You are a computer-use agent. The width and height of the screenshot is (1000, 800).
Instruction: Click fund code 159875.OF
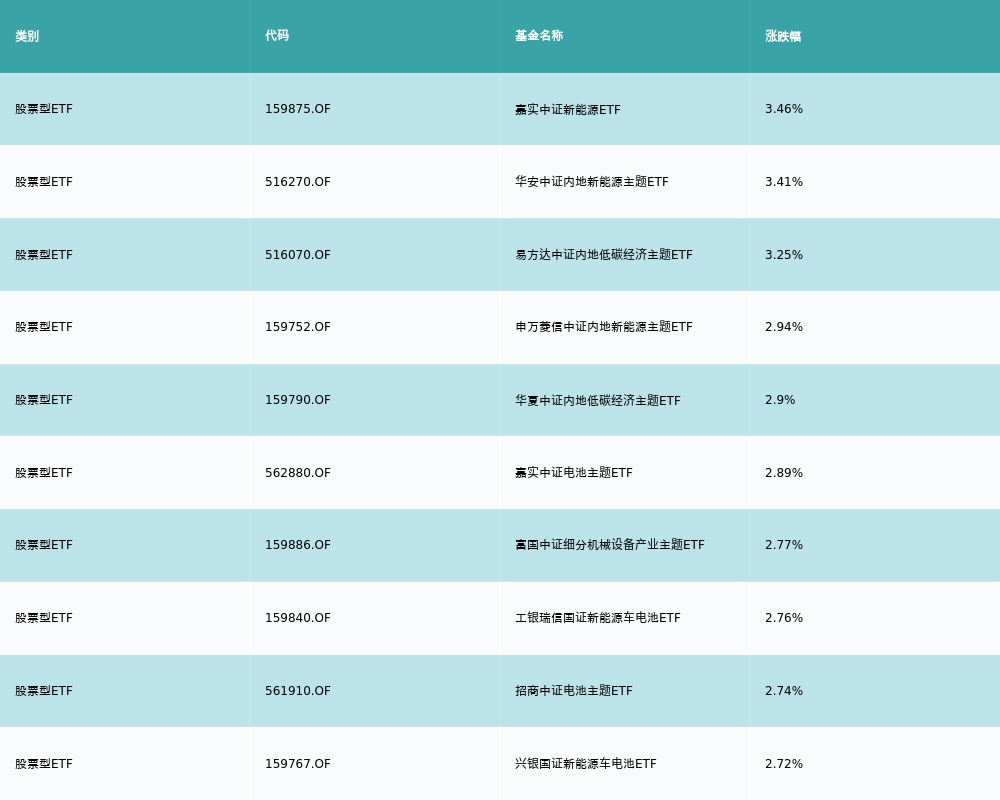pos(297,109)
